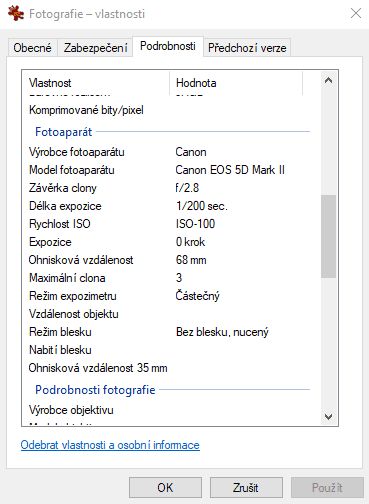The image size is (369, 504).
Task: Confirm with the OK button
Action: tap(165, 488)
